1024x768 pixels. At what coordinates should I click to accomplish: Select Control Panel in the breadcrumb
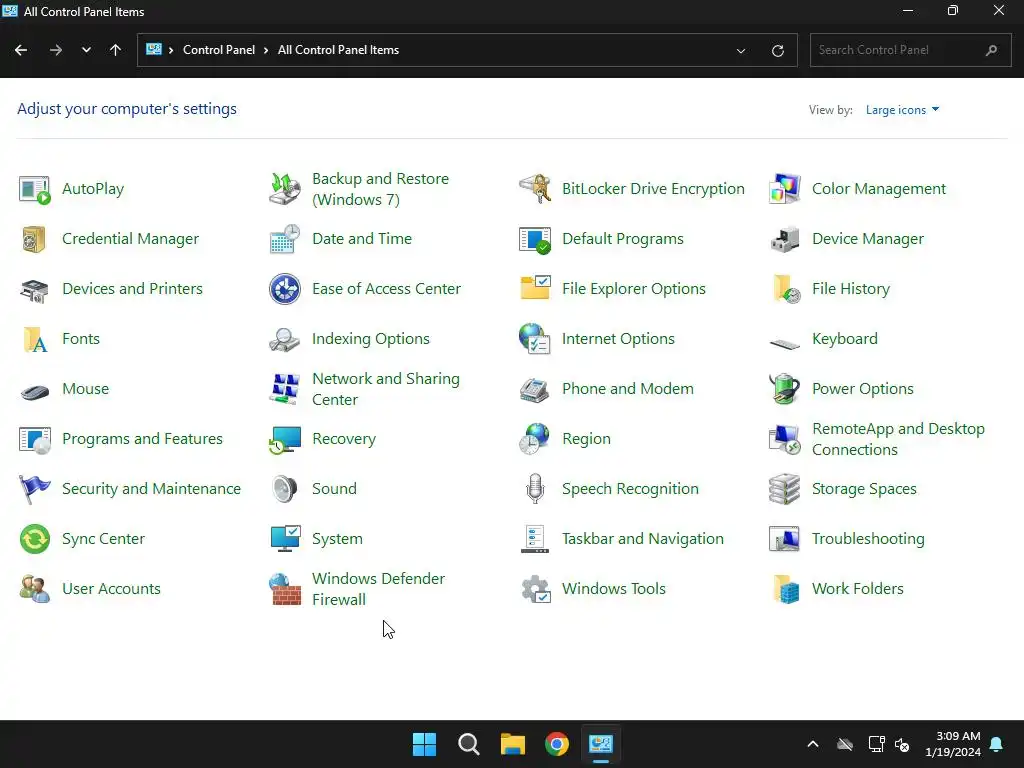tap(219, 50)
